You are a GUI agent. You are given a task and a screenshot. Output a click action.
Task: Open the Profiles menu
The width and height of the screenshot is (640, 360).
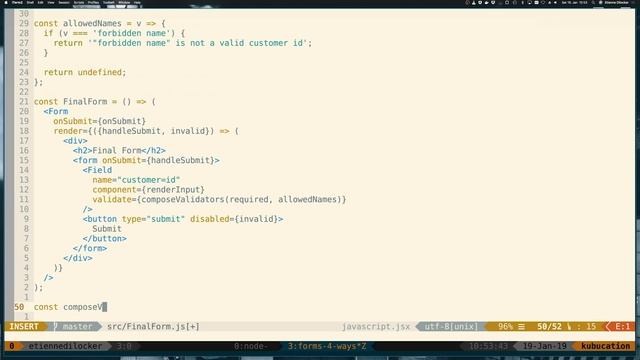coord(93,2)
